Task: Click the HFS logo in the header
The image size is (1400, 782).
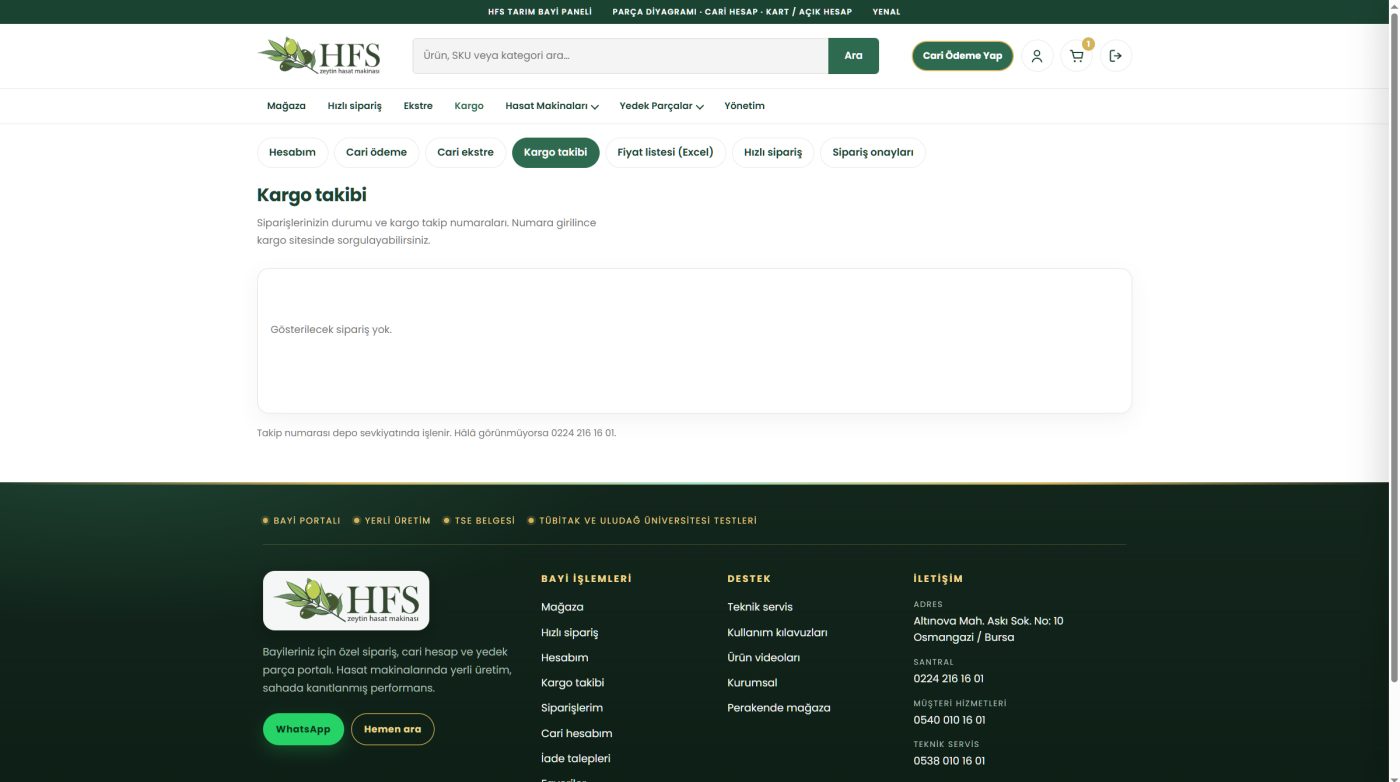Action: (319, 55)
